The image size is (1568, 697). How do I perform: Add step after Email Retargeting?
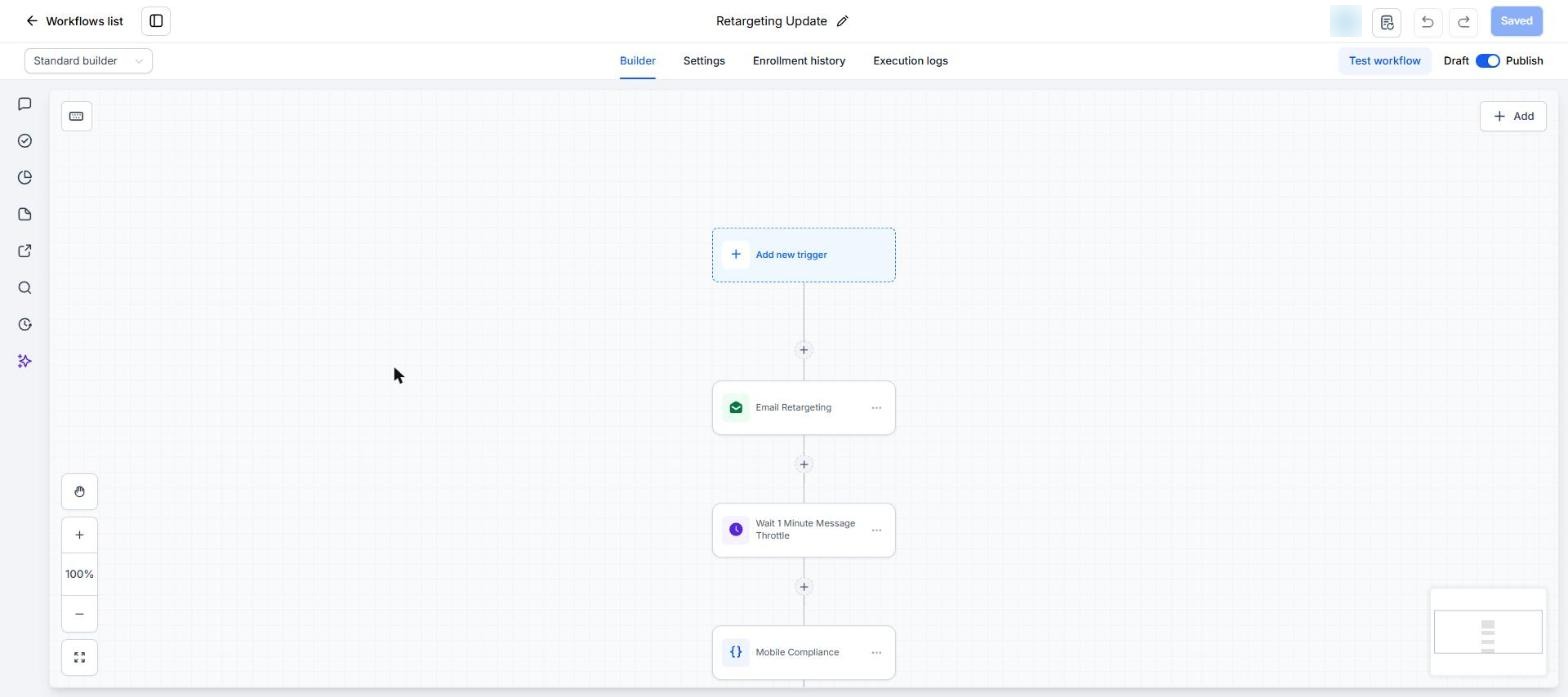803,464
